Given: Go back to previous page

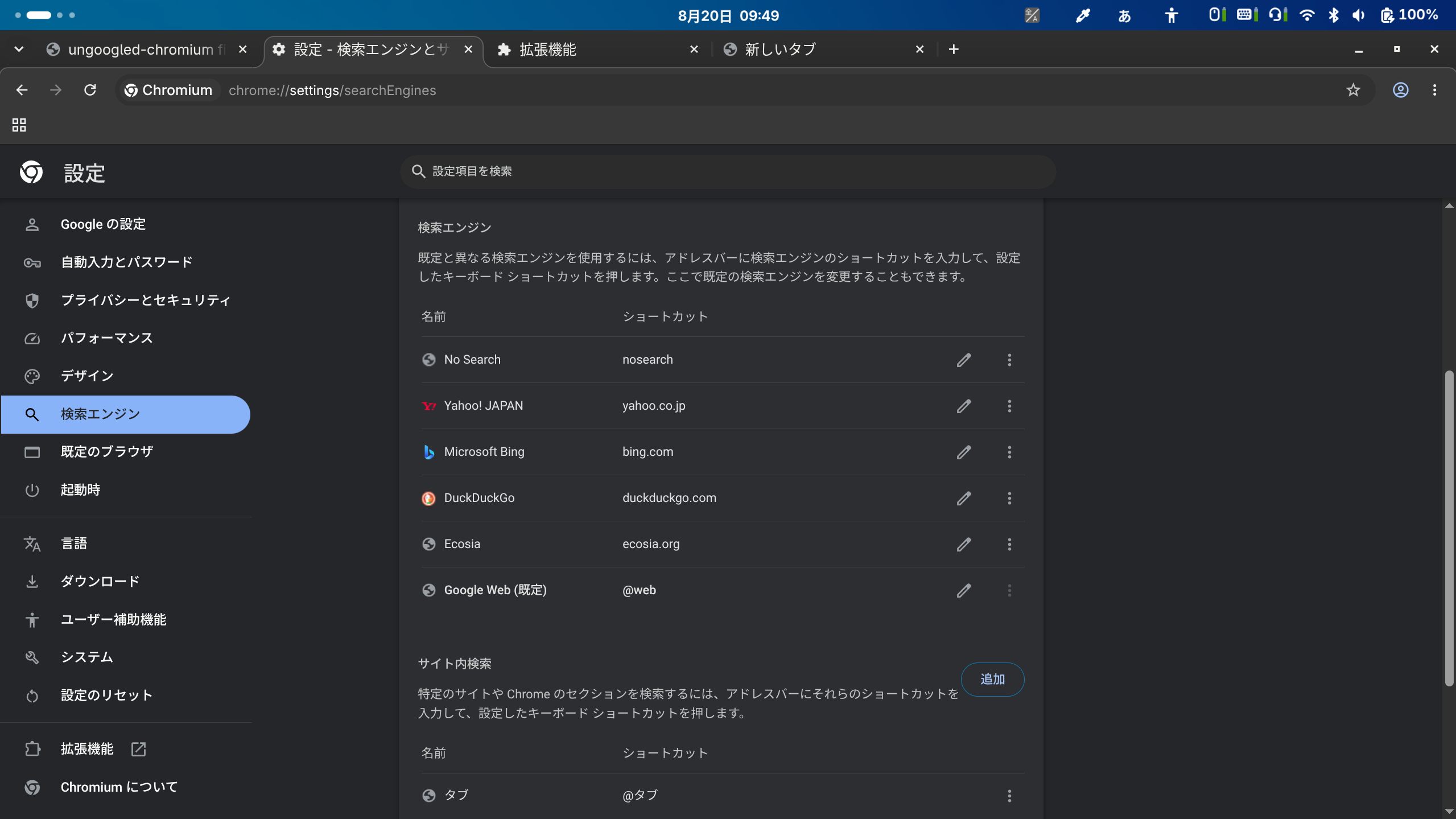Looking at the screenshot, I should tap(22, 90).
